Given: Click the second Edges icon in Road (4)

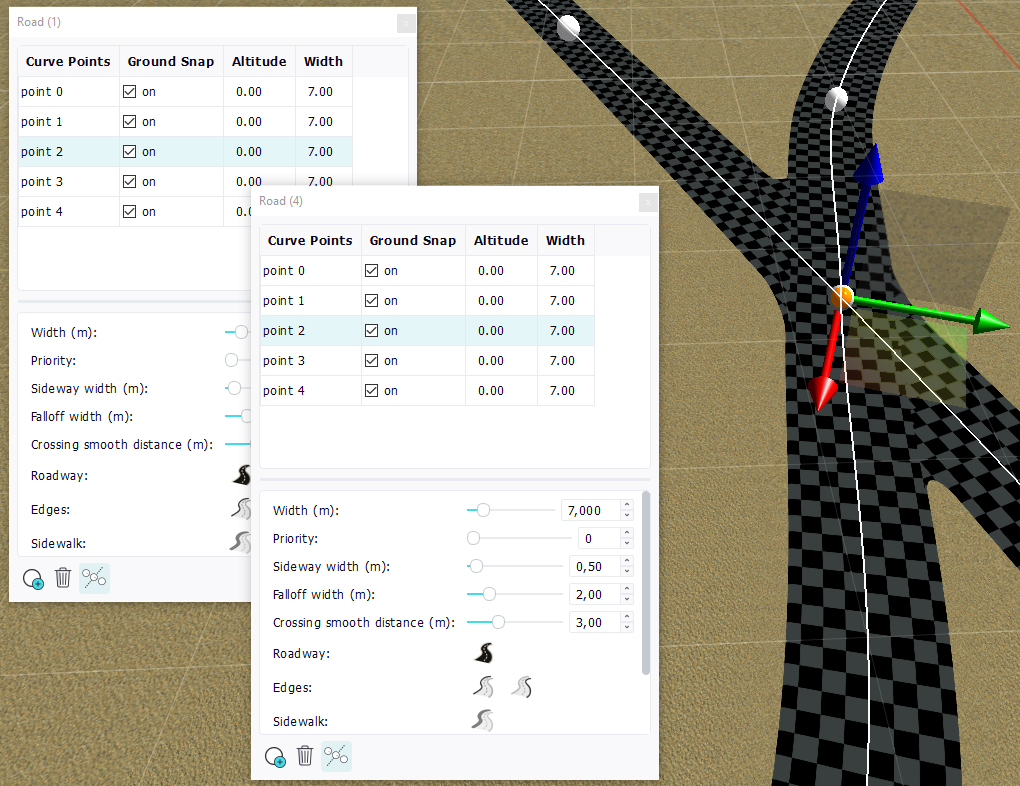Looking at the screenshot, I should [x=521, y=687].
